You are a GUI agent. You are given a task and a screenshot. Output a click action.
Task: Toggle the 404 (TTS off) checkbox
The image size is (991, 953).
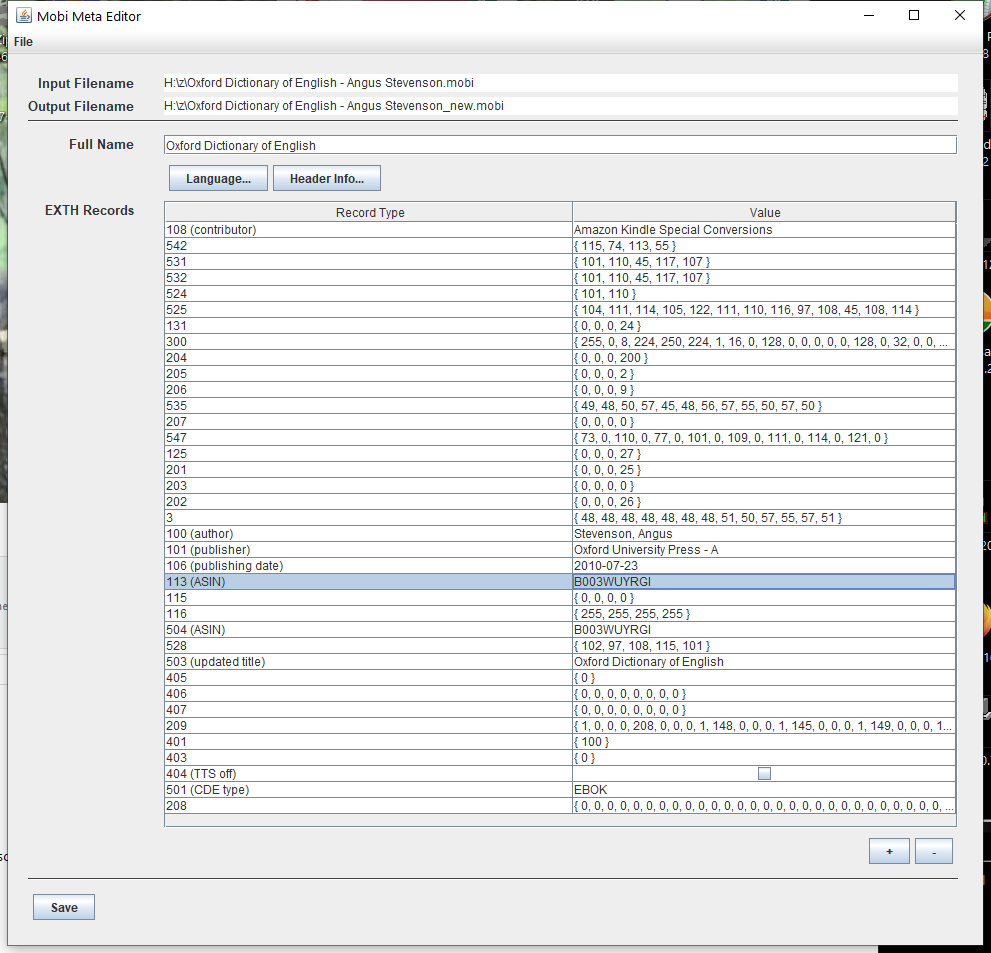click(764, 774)
